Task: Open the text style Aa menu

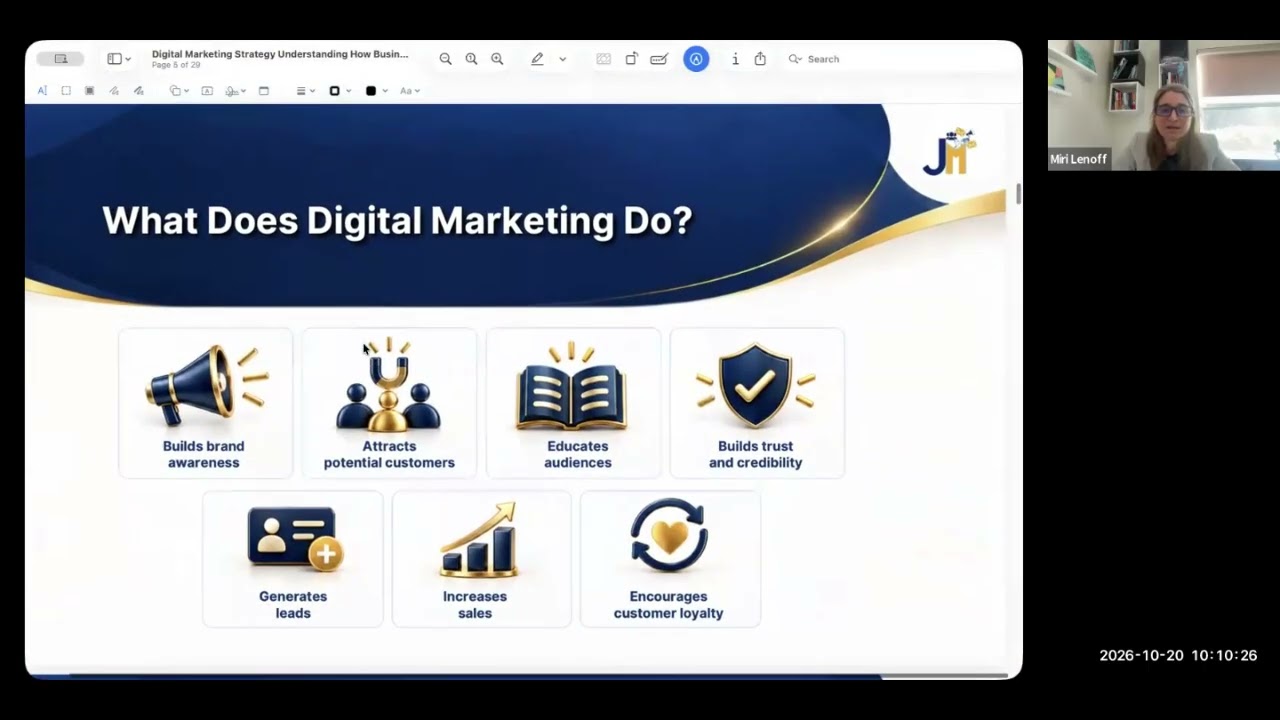Action: pos(410,91)
